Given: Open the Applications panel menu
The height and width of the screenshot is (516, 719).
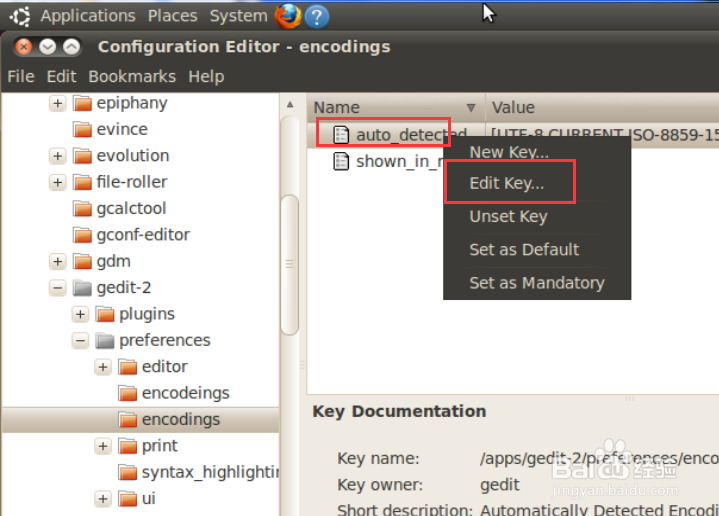Looking at the screenshot, I should tap(88, 16).
